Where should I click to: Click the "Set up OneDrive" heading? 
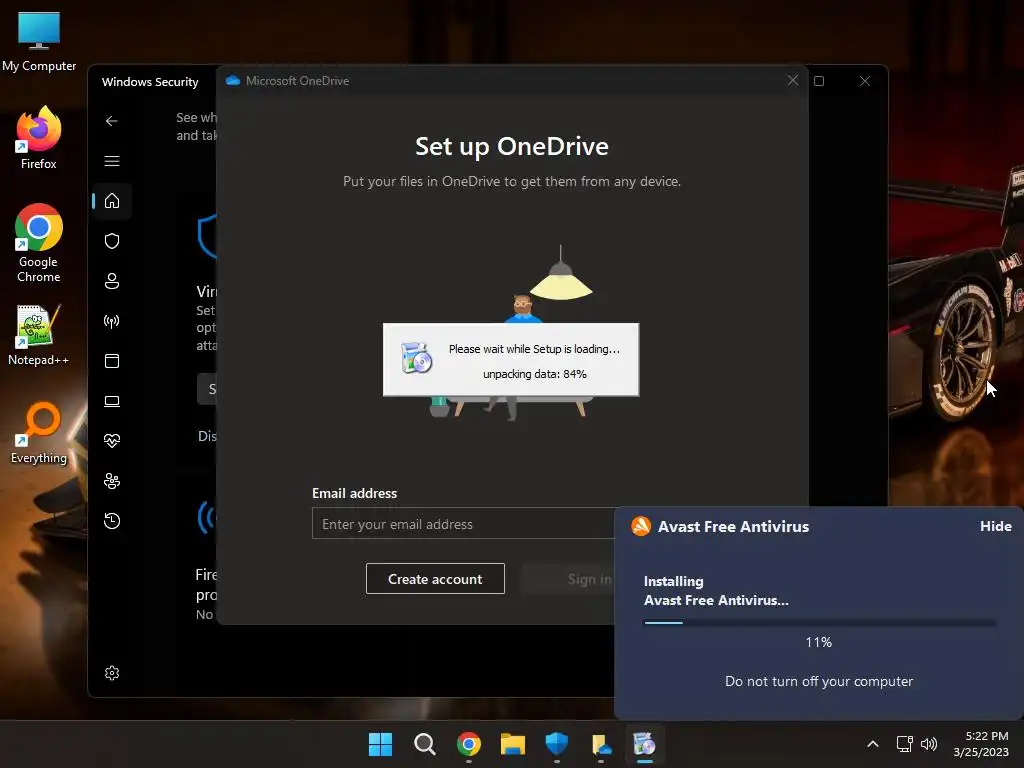tap(512, 146)
